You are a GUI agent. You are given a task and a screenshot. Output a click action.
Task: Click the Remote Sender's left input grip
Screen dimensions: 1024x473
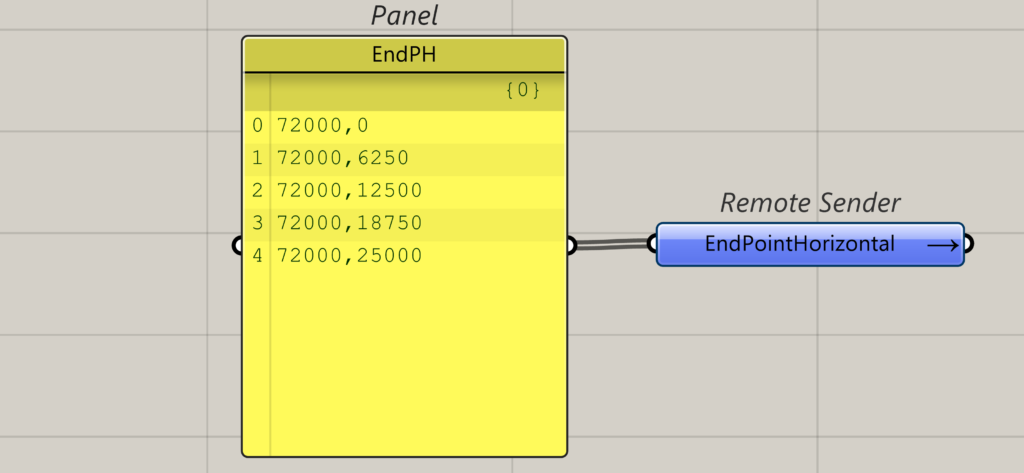pyautogui.click(x=652, y=242)
